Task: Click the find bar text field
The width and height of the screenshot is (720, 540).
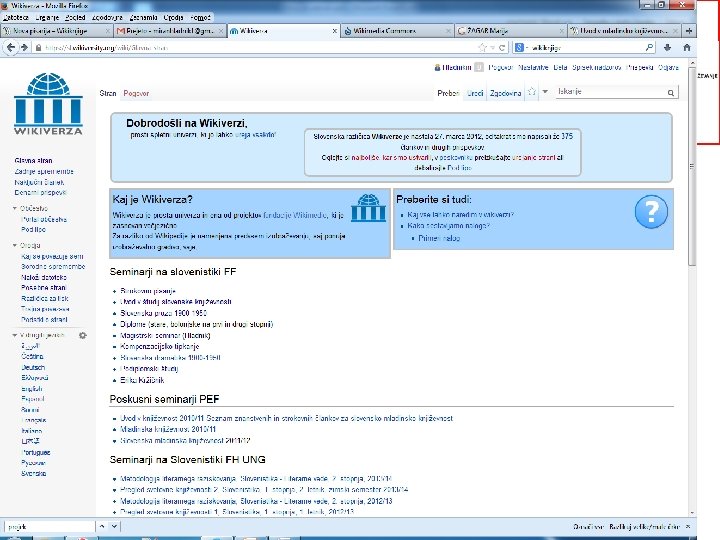Action: (x=50, y=527)
